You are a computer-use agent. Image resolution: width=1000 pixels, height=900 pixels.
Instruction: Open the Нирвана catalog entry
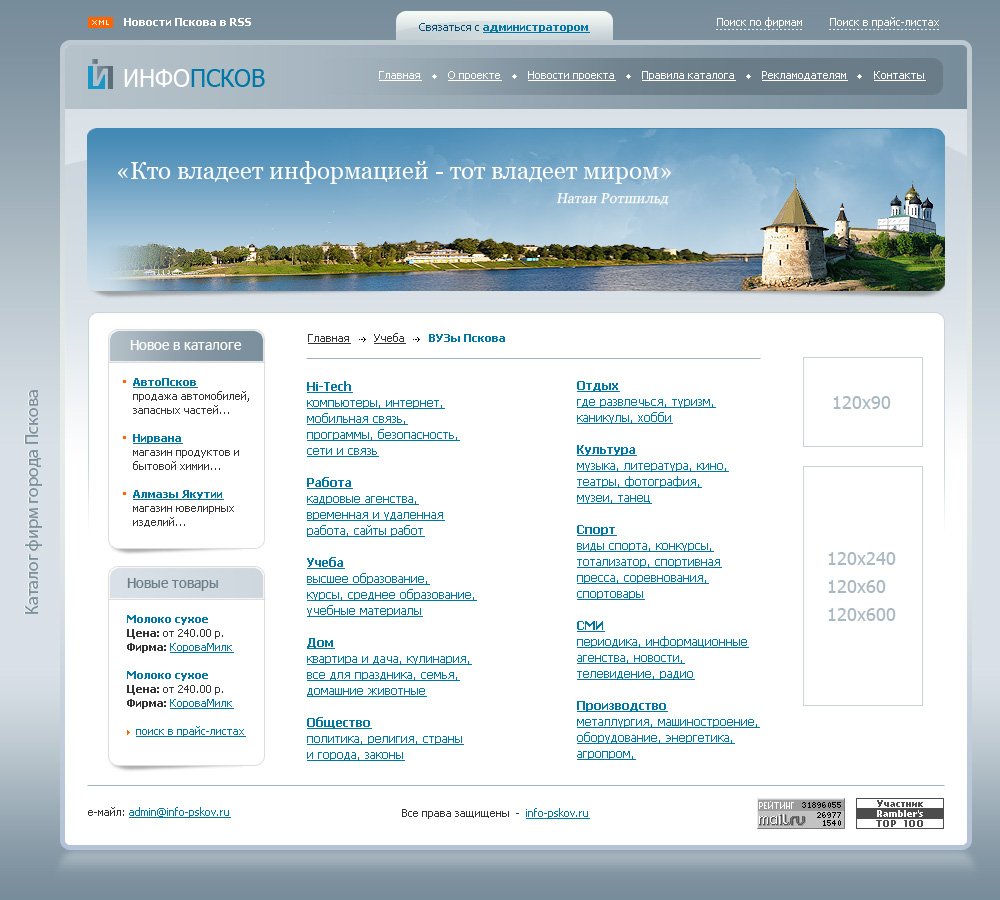tap(157, 438)
